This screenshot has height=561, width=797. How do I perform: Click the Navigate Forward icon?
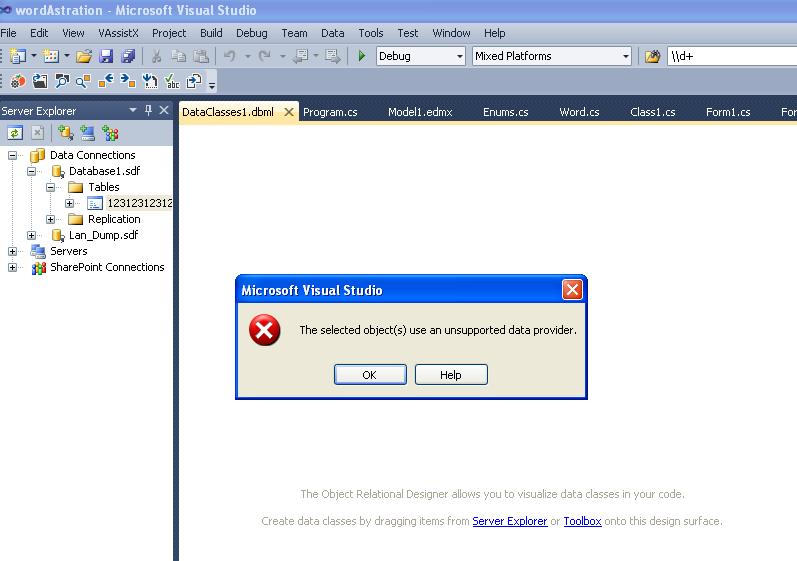tap(333, 56)
